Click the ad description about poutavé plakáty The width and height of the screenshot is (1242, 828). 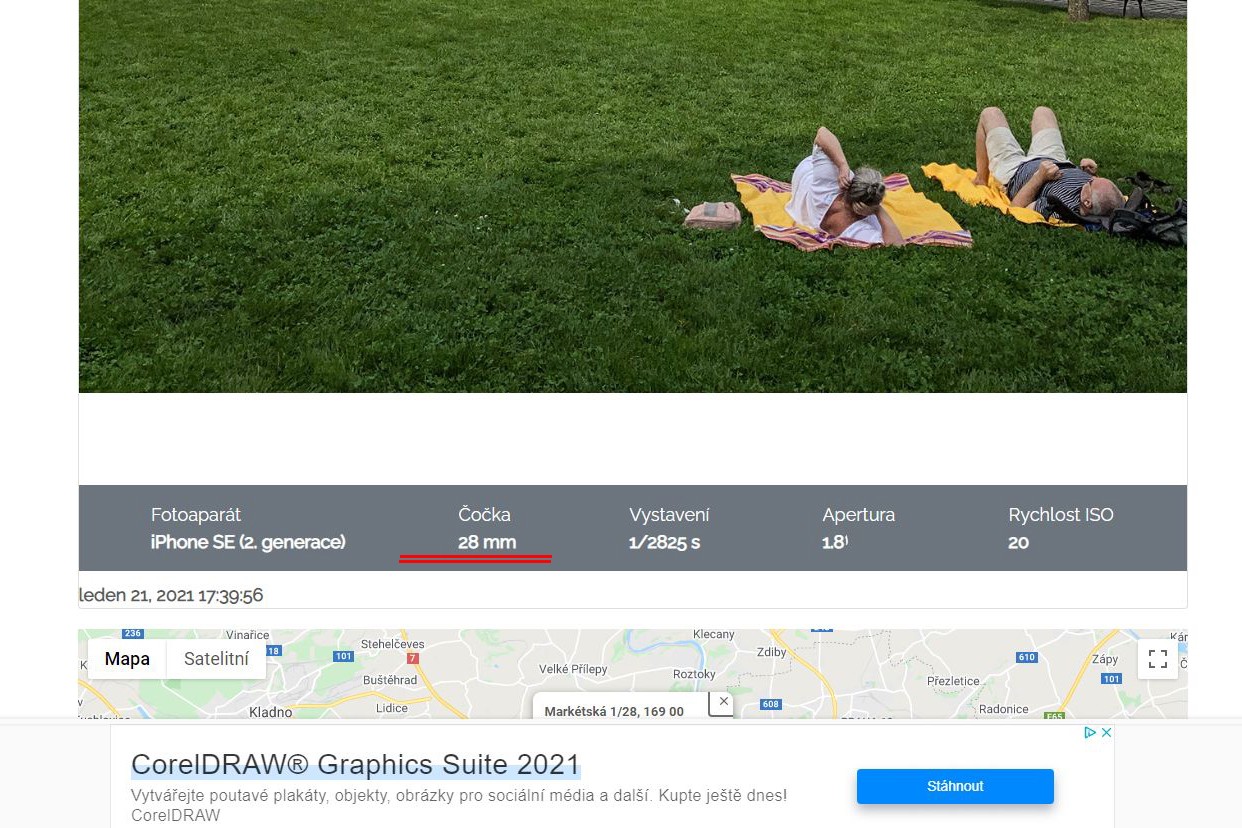(x=458, y=796)
